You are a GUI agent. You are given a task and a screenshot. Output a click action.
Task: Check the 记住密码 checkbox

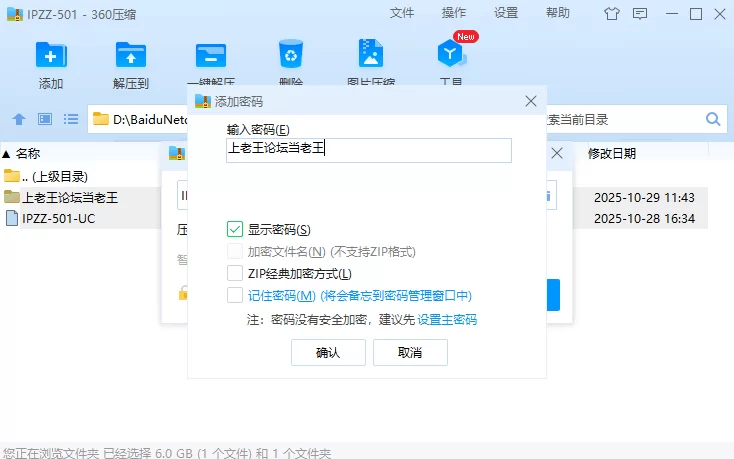[235, 295]
